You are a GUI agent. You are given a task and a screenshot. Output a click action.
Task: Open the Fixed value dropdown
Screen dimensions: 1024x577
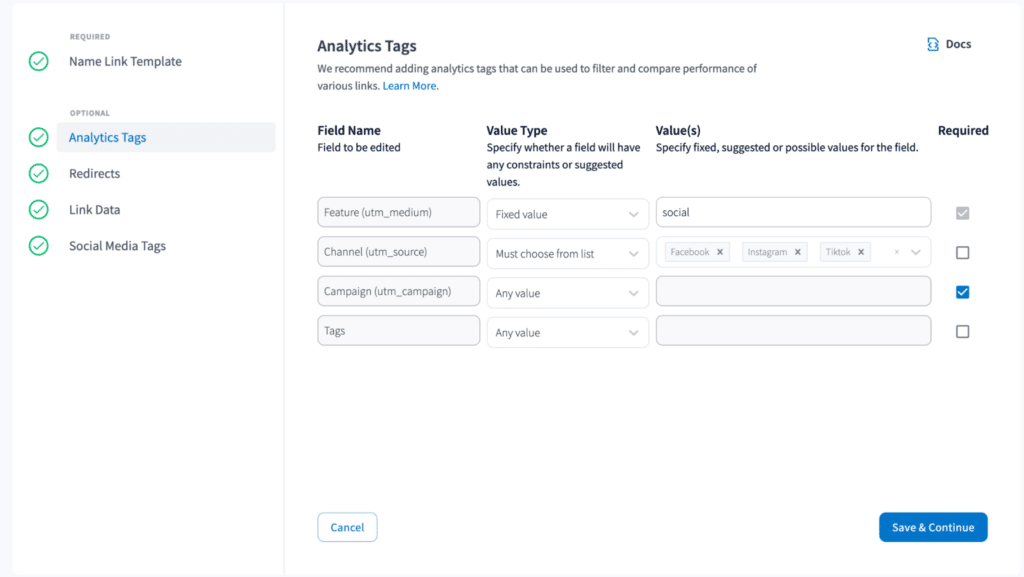567,213
